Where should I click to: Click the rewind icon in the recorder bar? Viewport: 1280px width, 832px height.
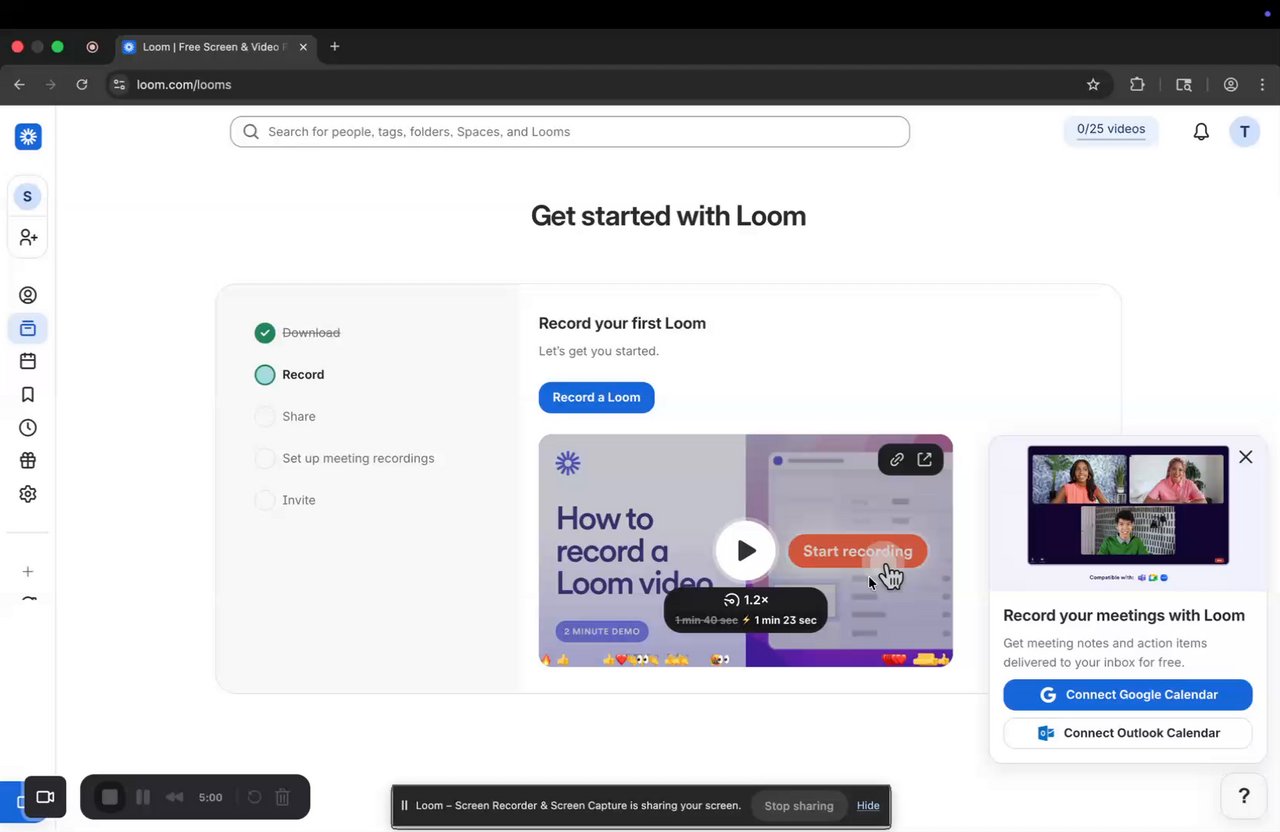[175, 797]
